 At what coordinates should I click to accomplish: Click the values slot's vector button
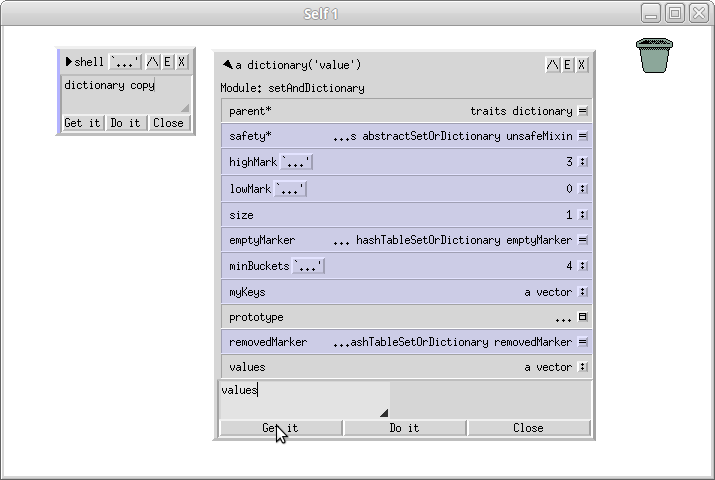(x=583, y=367)
